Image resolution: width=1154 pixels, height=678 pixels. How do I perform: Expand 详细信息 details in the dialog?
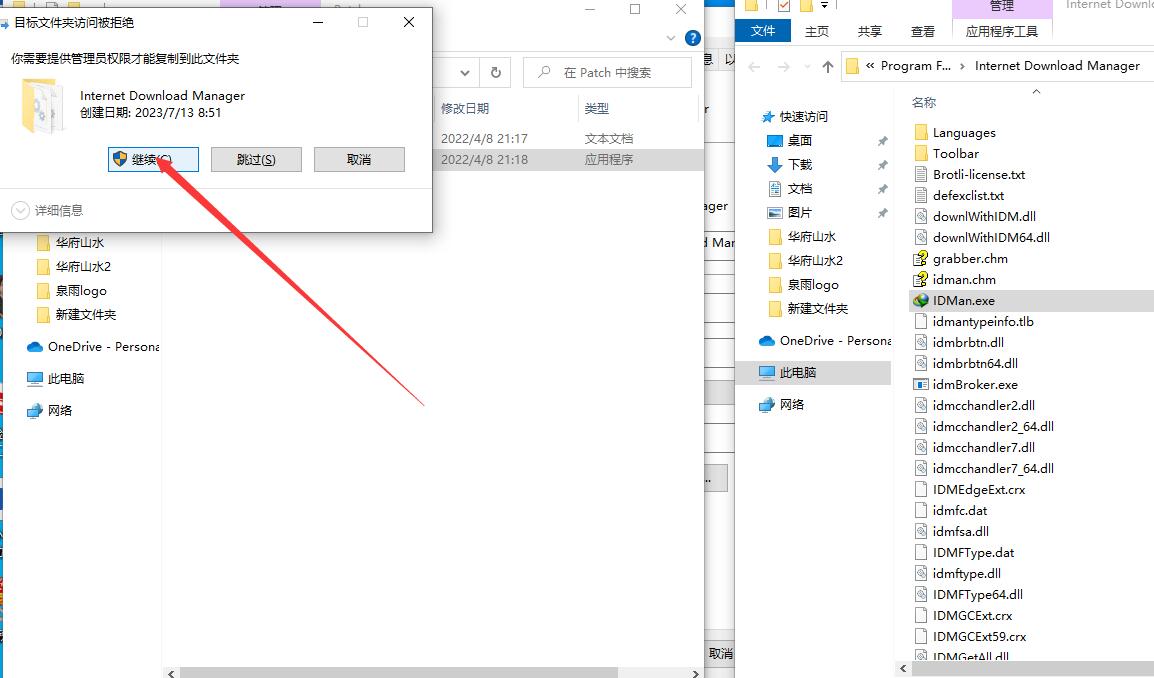click(48, 211)
